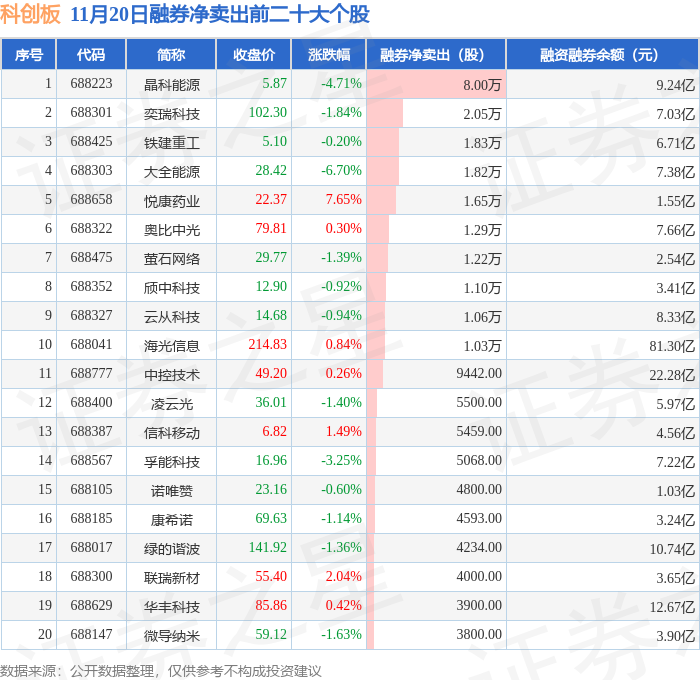Click the 11月20日融券净卖出前二十大个股 heading
The height and width of the screenshot is (680, 700).
click(x=220, y=14)
